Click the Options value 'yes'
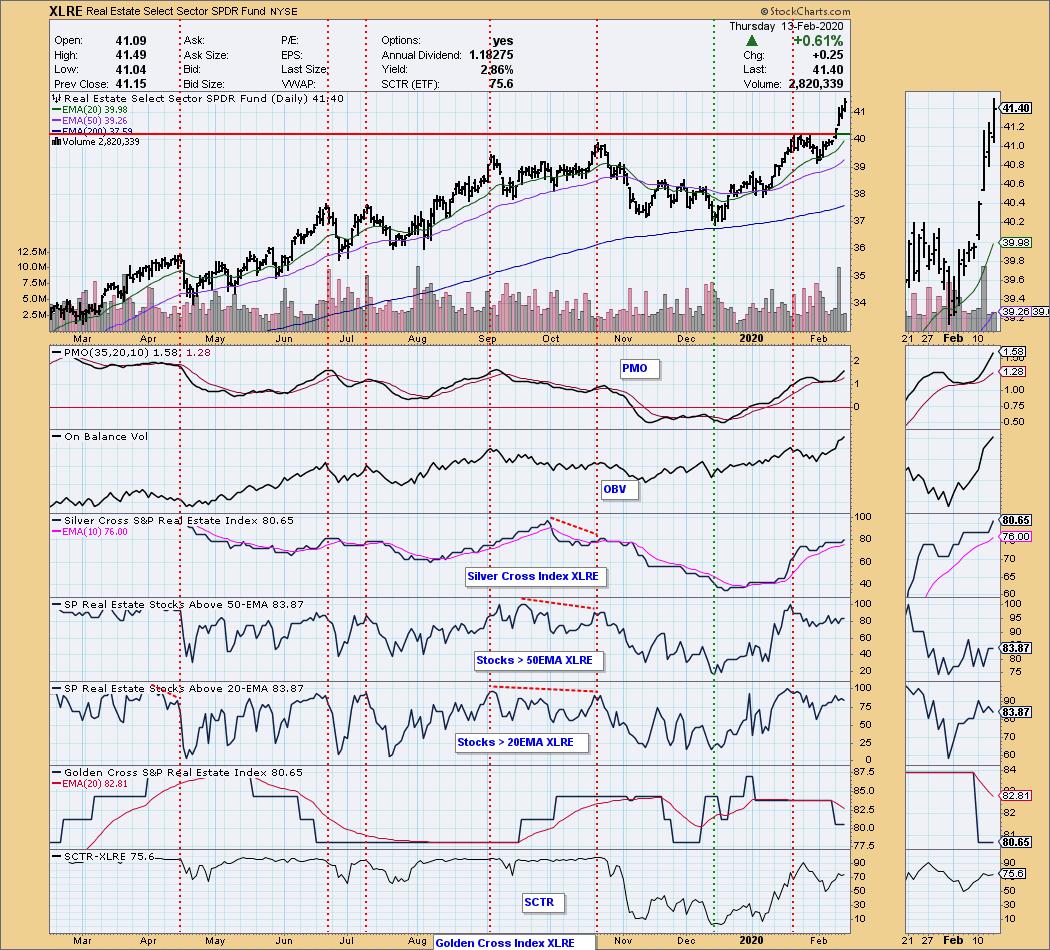The width and height of the screenshot is (1050, 950). click(502, 41)
